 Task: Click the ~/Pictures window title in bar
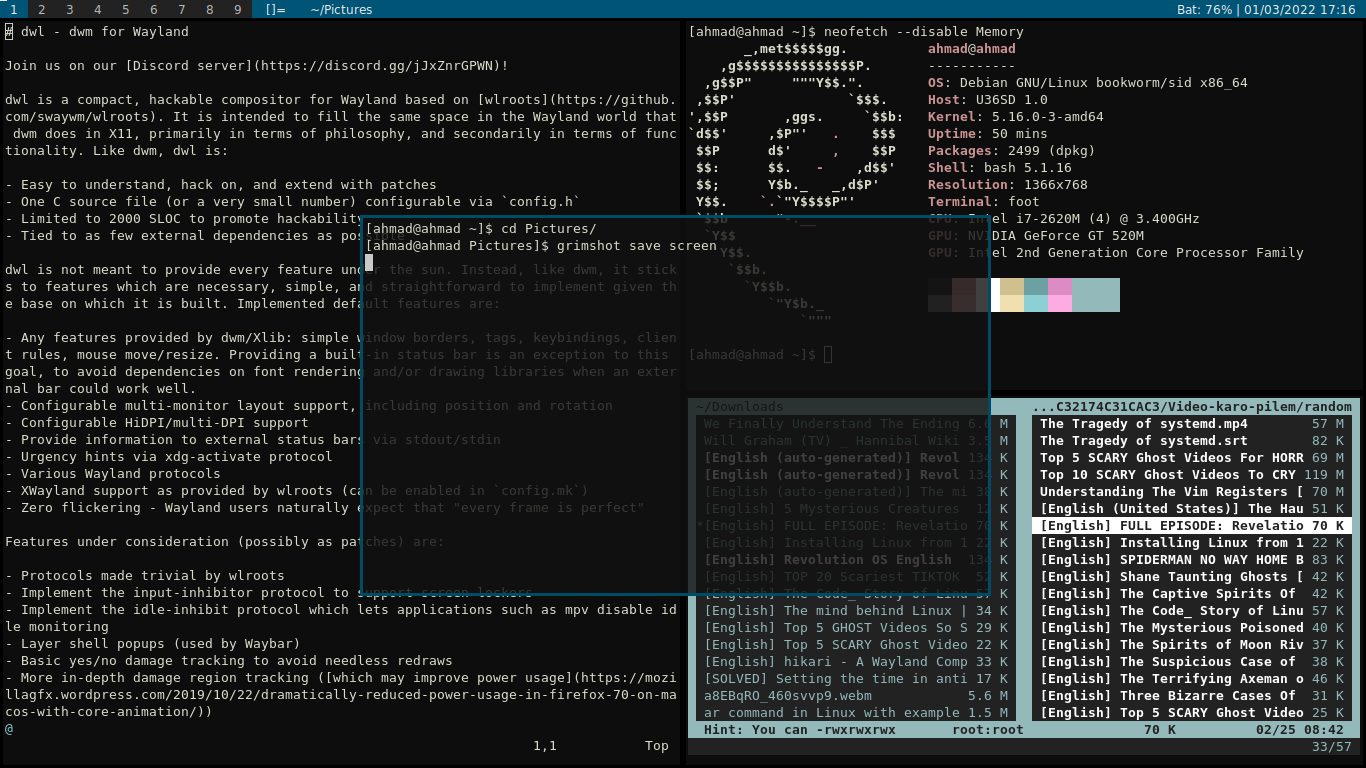coord(341,9)
